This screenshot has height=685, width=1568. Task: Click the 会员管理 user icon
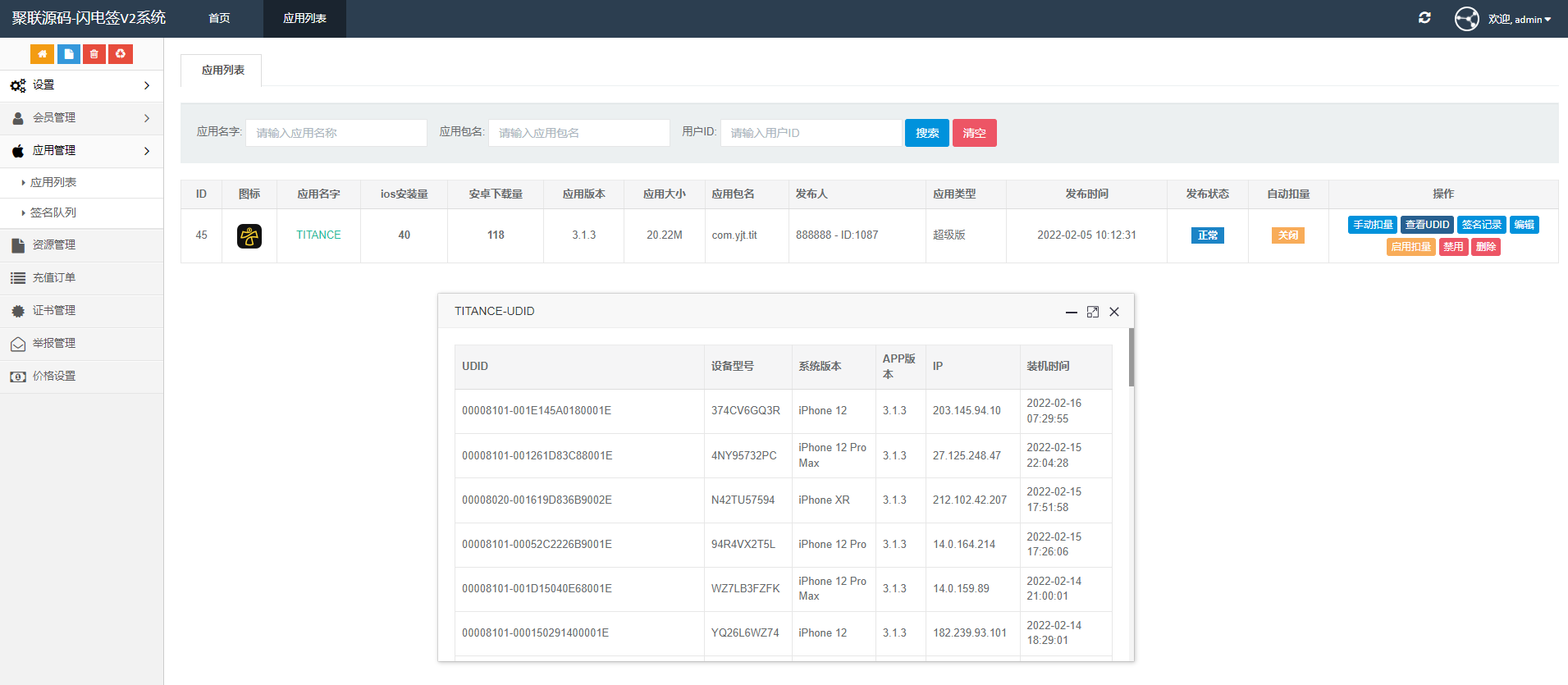coord(18,118)
